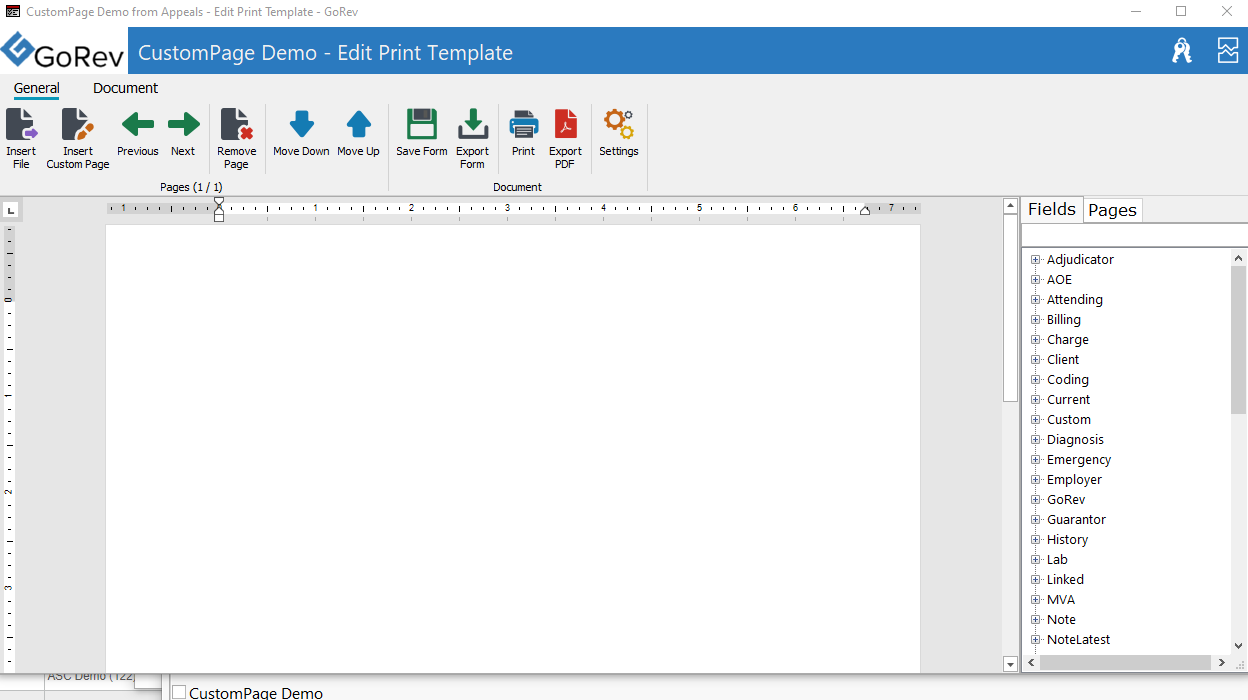Click the Remove Page icon
This screenshot has width=1248, height=700.
click(x=237, y=125)
